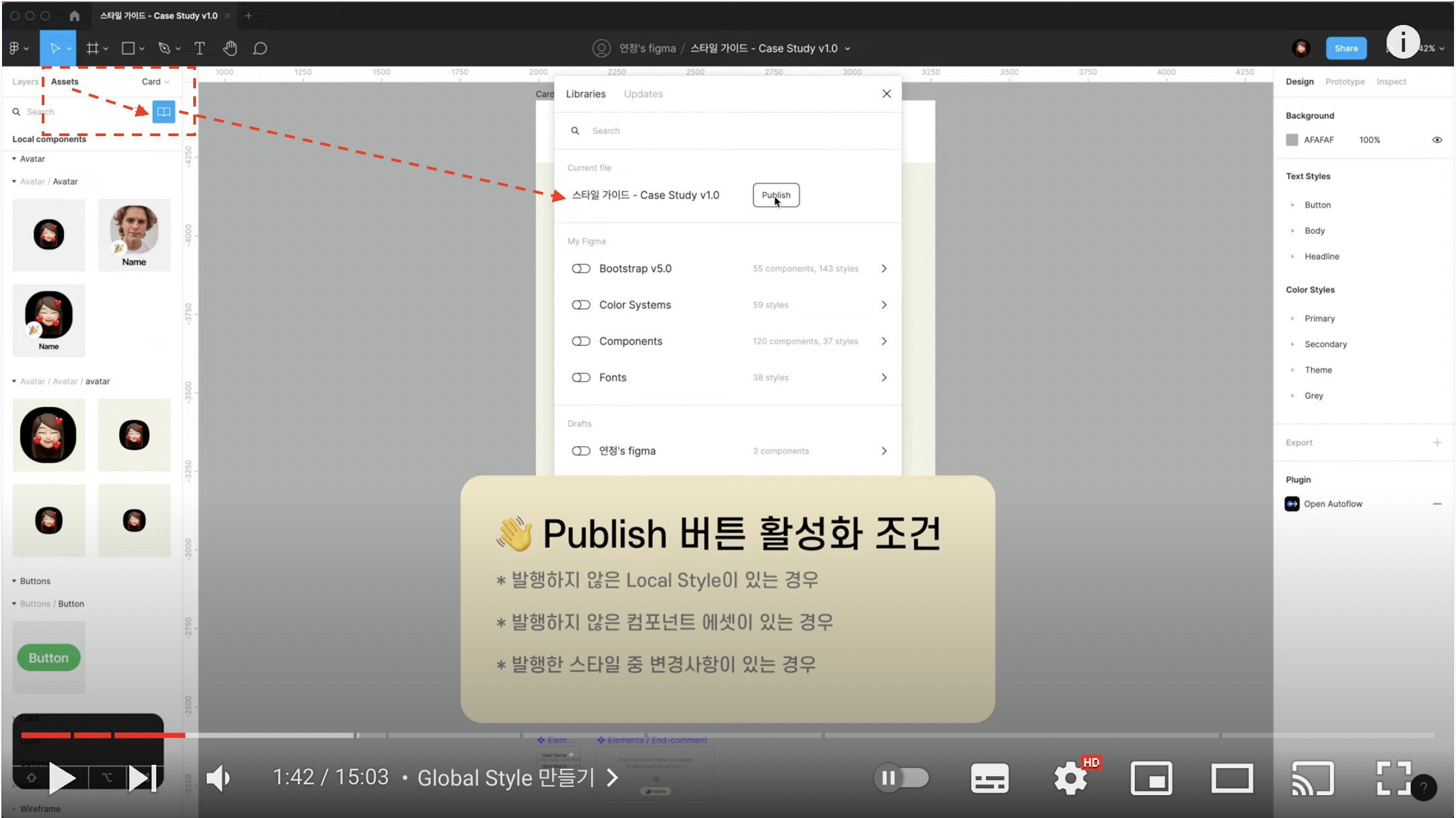Expand the Primary color style group
Screen dimensions: 1456x818
pos(1292,319)
